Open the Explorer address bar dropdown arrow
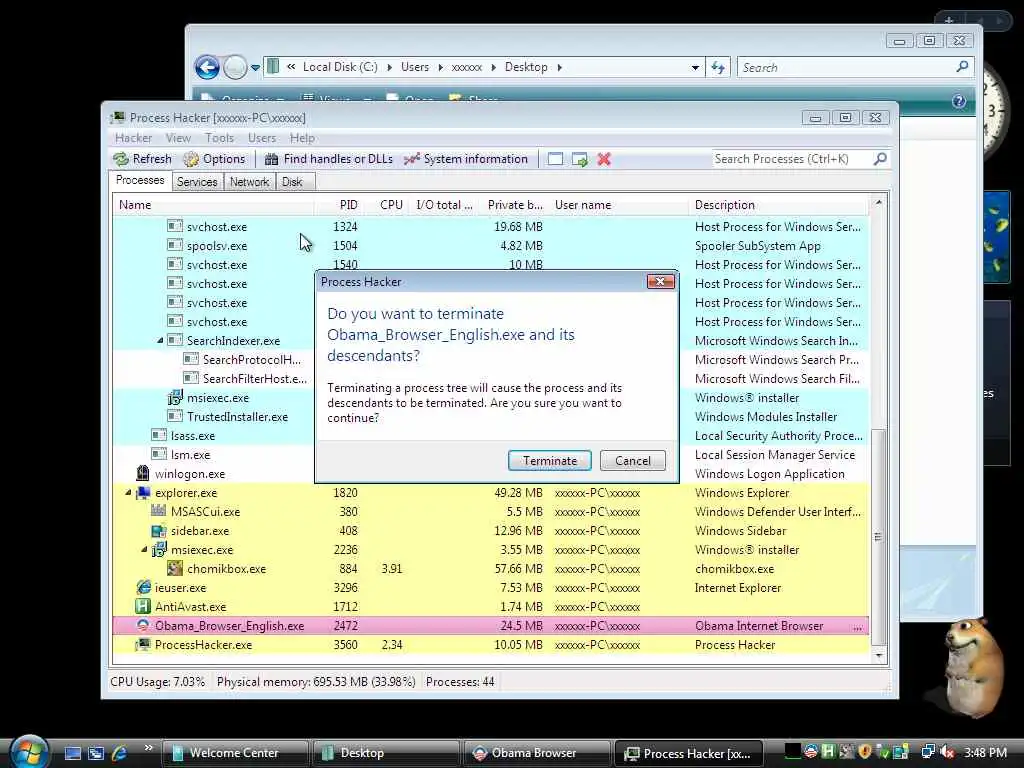Image resolution: width=1024 pixels, height=768 pixels. pyautogui.click(x=695, y=67)
